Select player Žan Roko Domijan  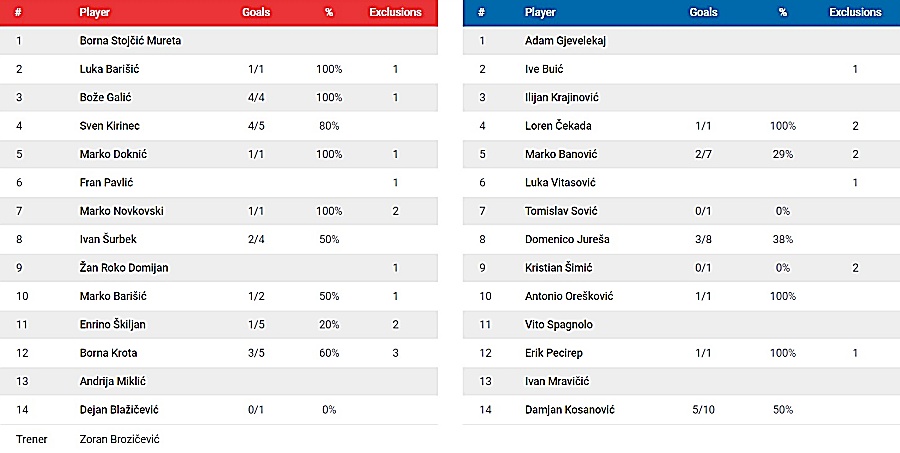tap(122, 268)
